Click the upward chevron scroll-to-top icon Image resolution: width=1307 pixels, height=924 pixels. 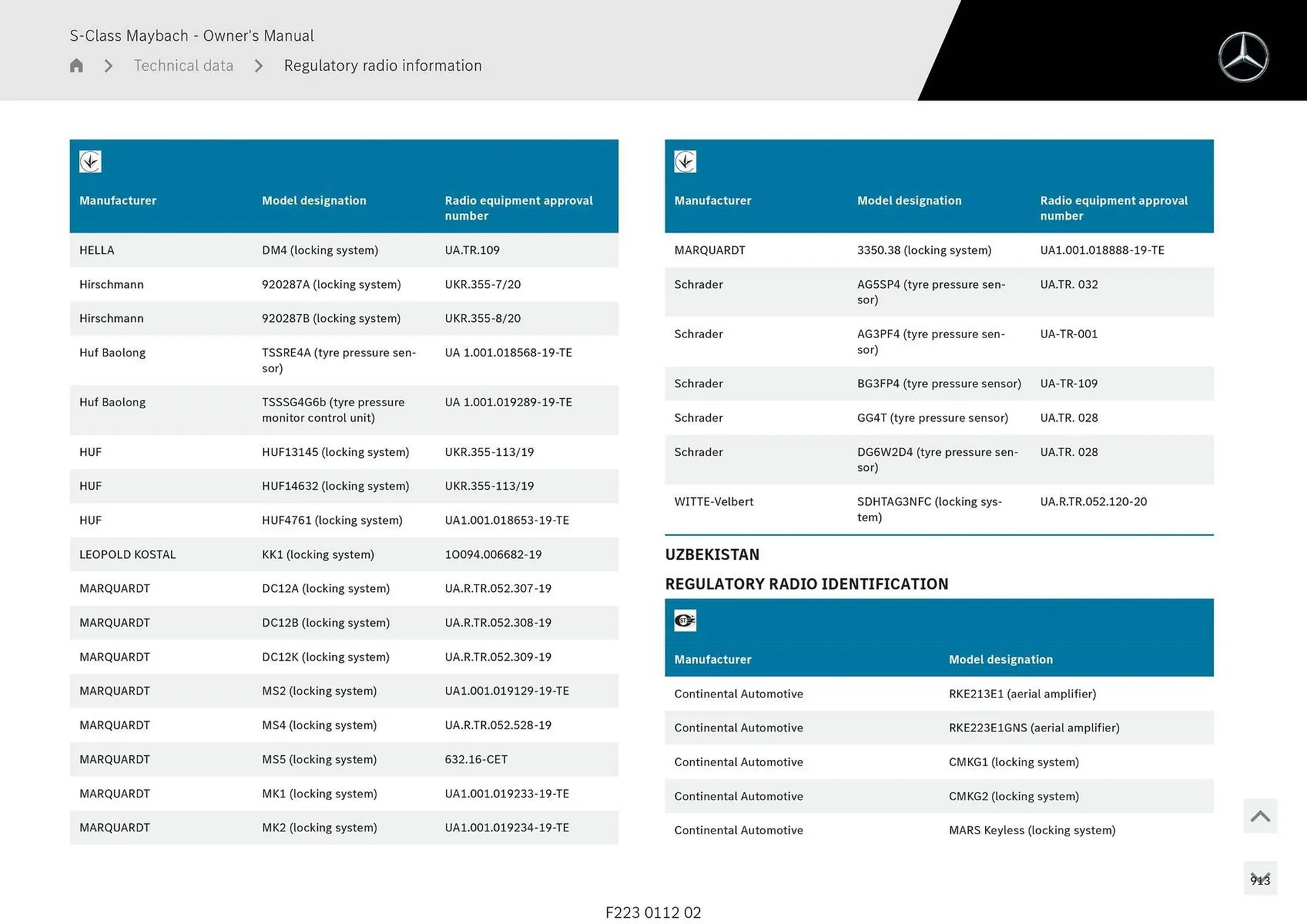1259,815
